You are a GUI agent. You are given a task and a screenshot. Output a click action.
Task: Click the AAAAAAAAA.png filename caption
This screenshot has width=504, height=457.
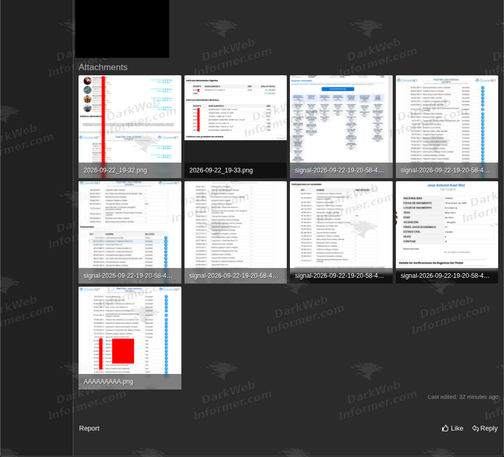tap(108, 382)
